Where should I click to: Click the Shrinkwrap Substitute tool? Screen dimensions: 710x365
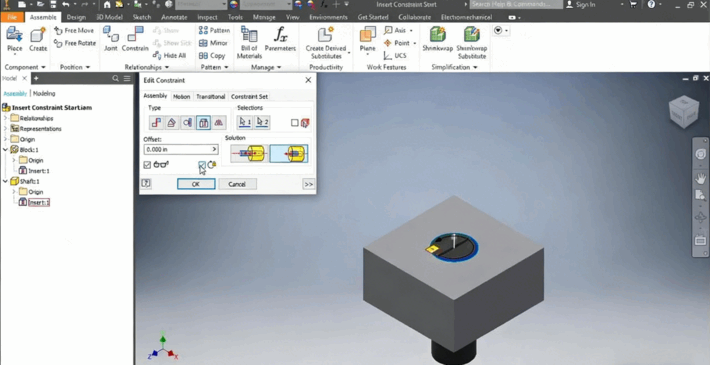(x=472, y=43)
